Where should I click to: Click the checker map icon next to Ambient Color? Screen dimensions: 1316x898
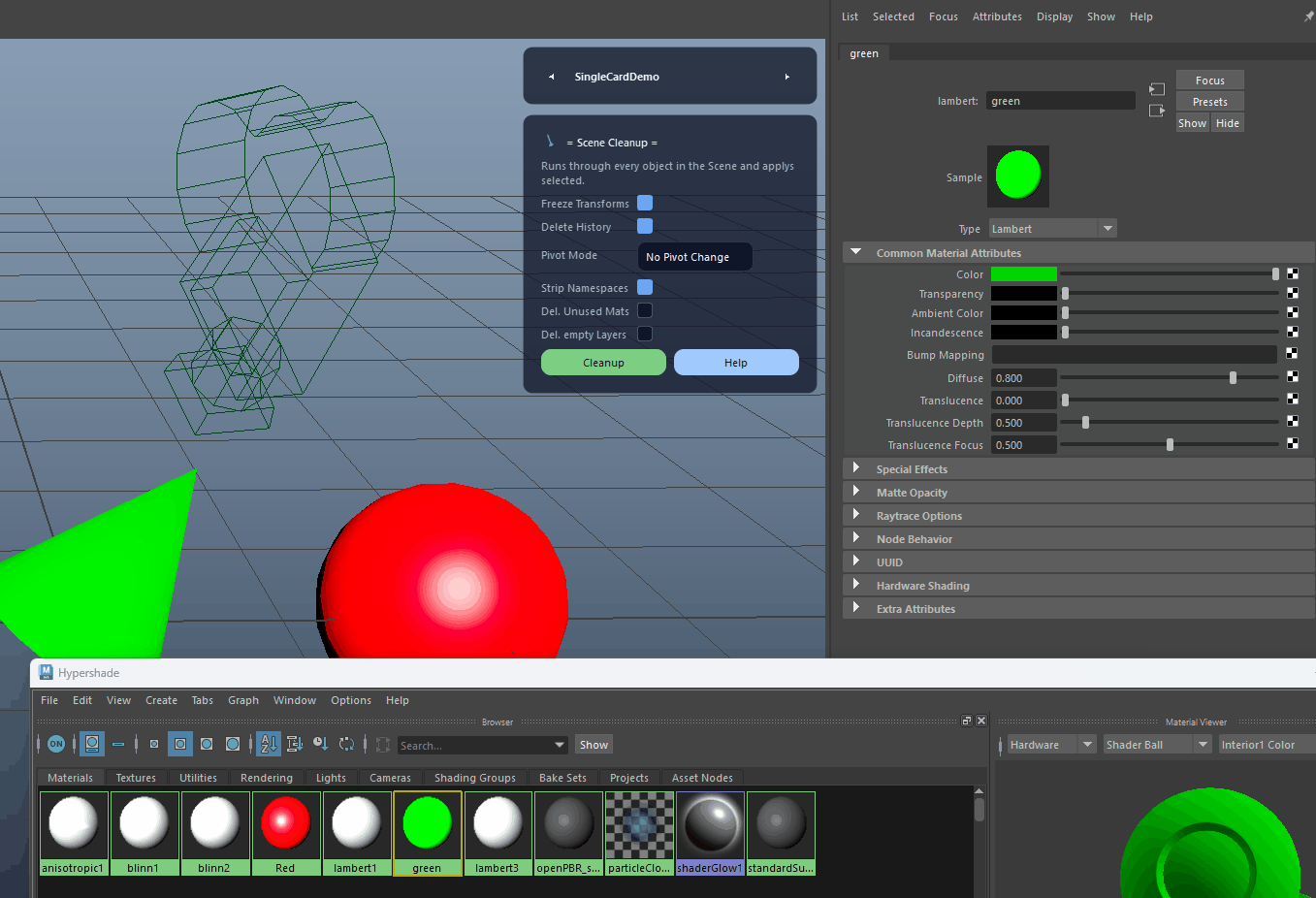[x=1293, y=312]
